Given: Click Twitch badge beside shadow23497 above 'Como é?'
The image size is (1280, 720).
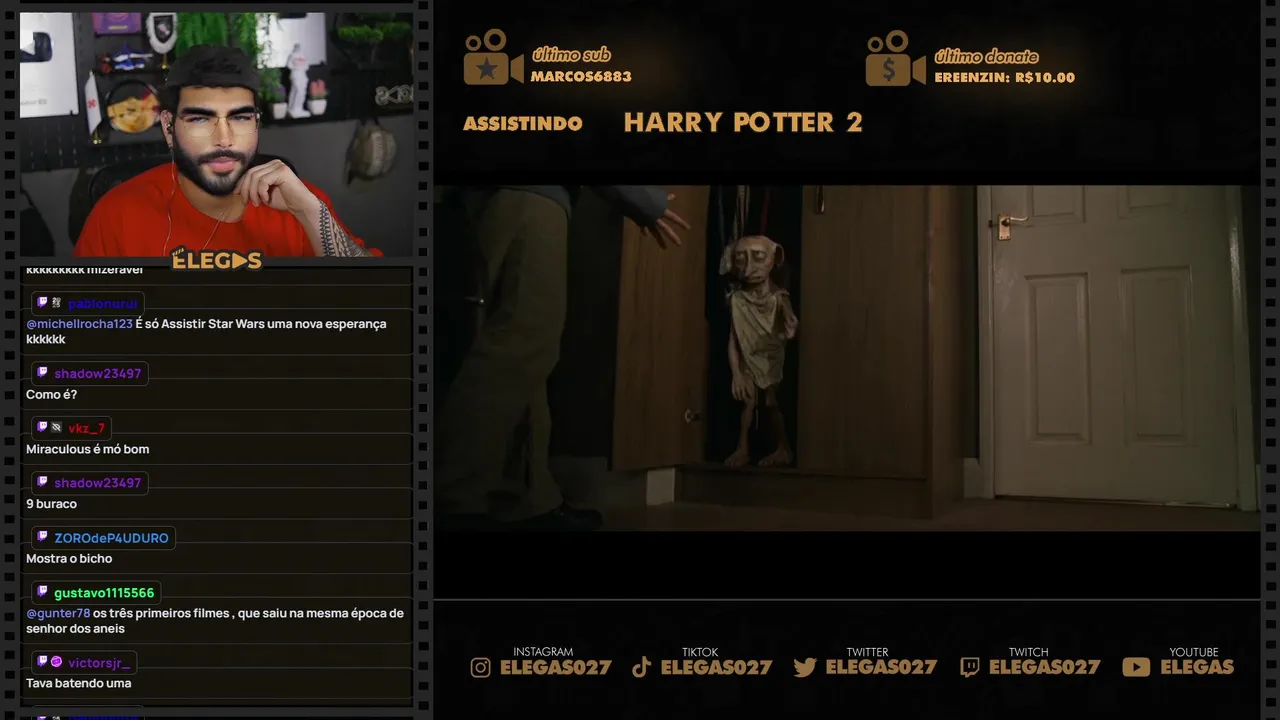Looking at the screenshot, I should click(x=42, y=373).
